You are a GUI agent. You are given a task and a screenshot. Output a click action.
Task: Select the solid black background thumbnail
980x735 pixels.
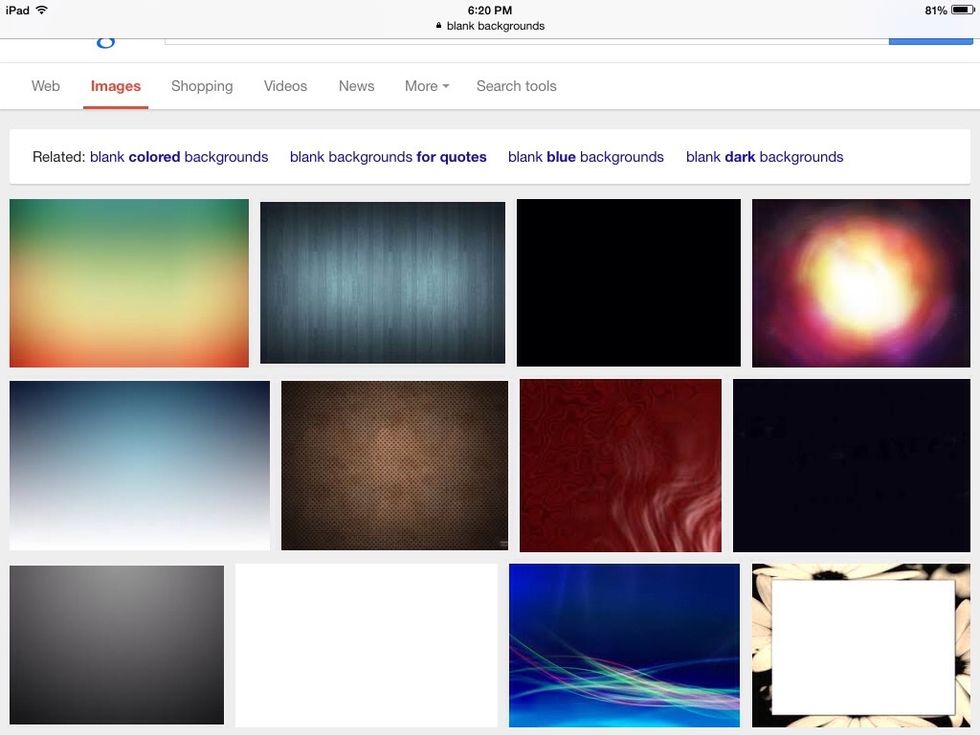(628, 282)
